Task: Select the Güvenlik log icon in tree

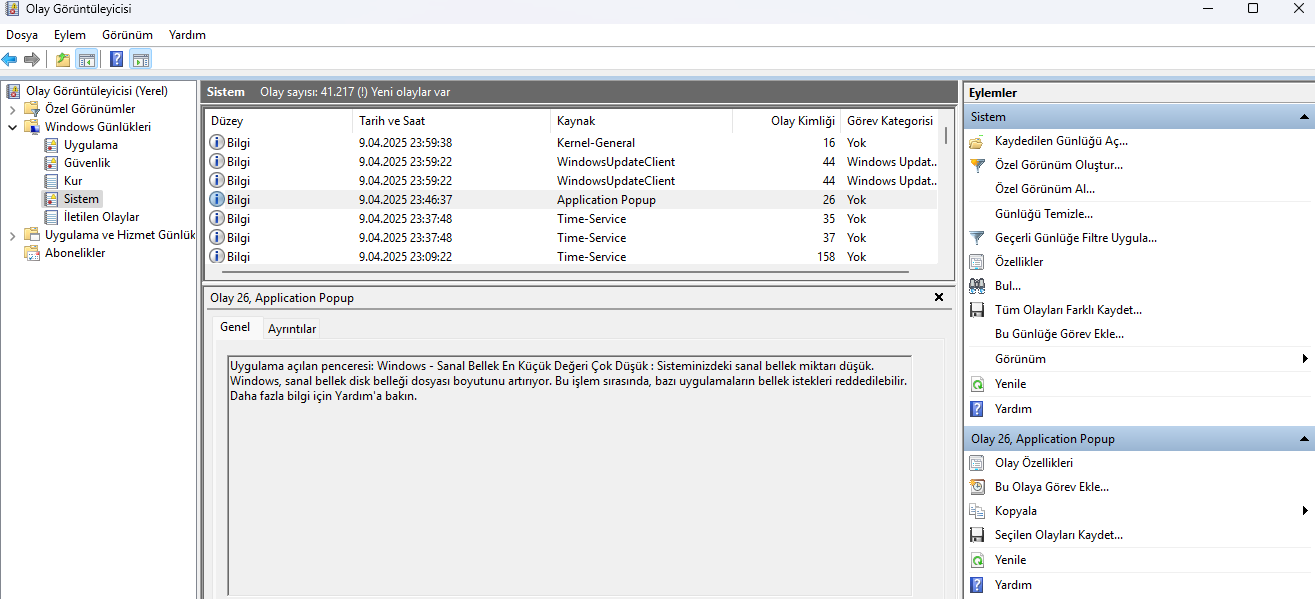Action: pyautogui.click(x=52, y=163)
